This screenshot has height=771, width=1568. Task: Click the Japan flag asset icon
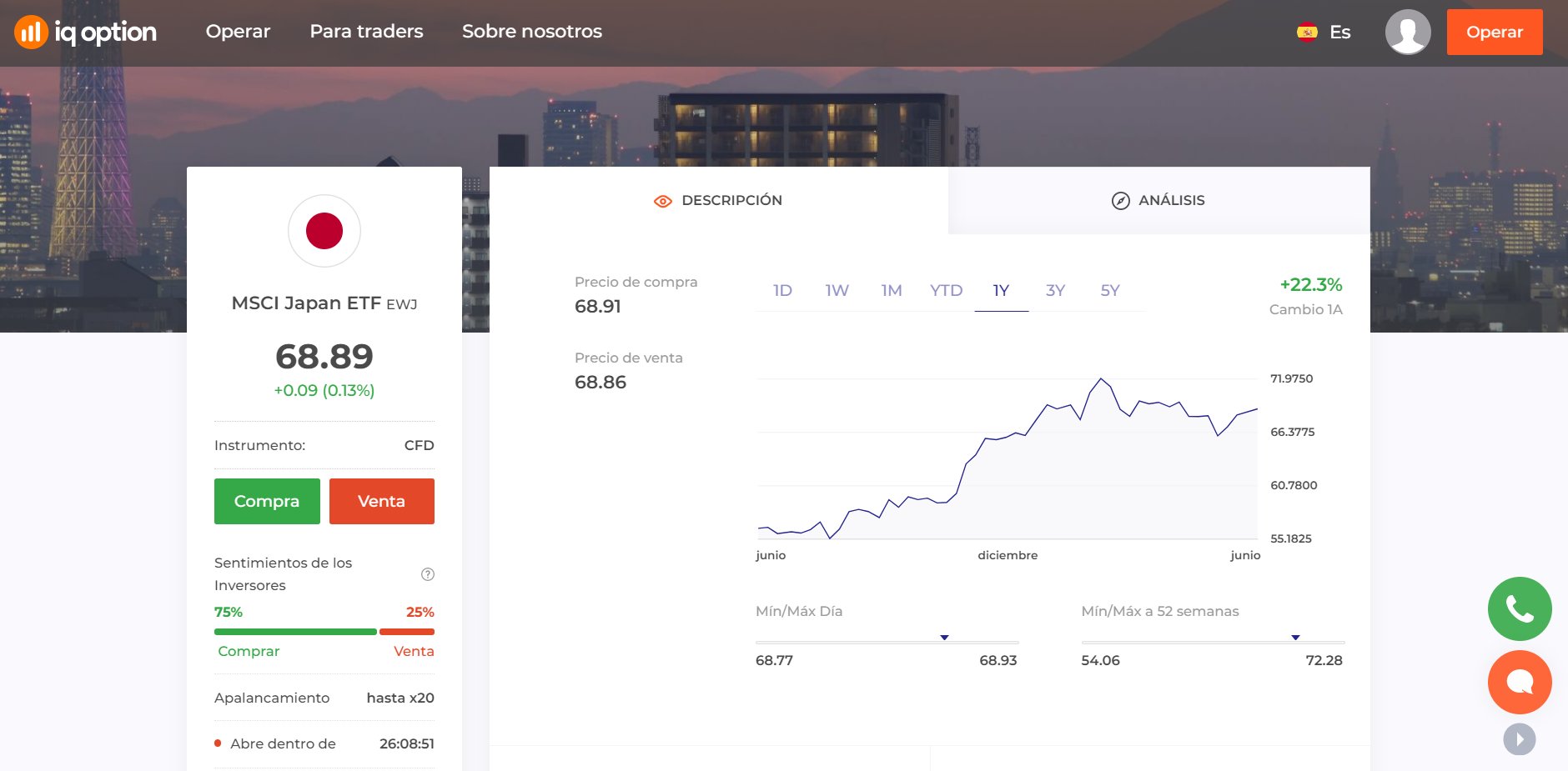[324, 231]
